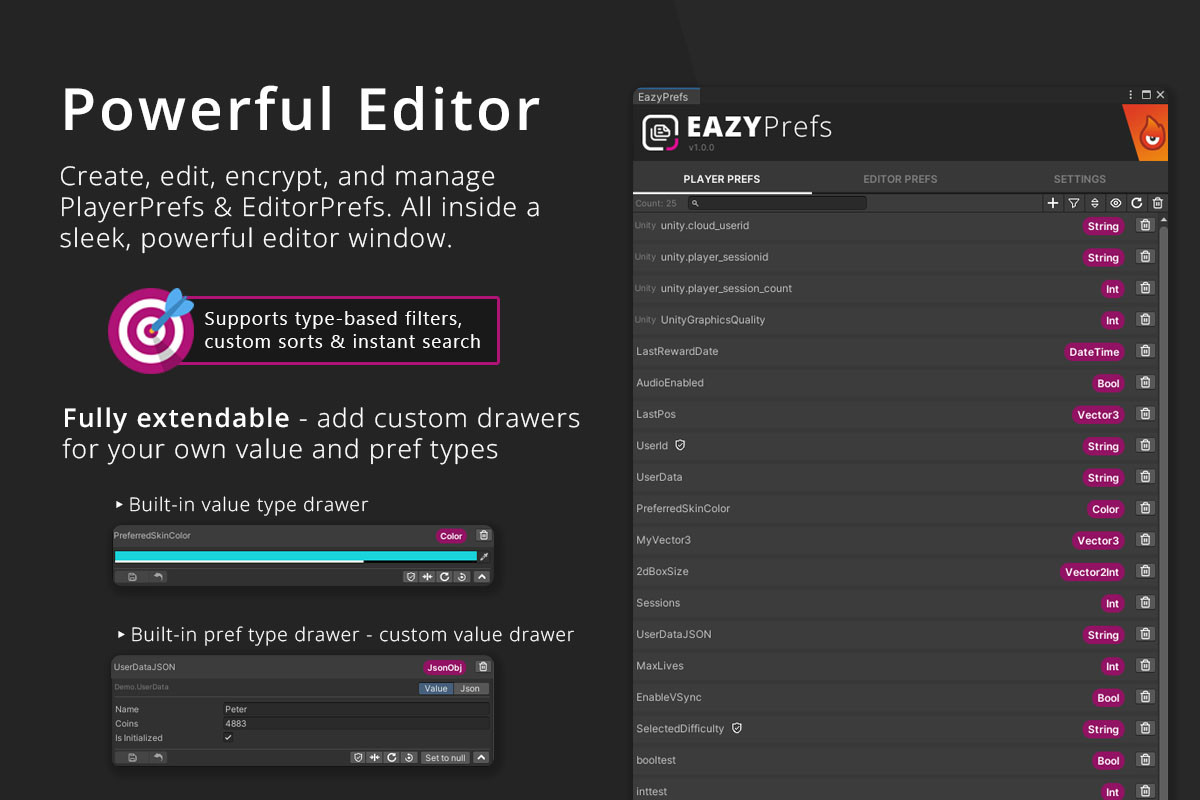Screen dimensions: 1200x800
Task: Refresh the prefs list with the reload icon
Action: (x=1137, y=203)
